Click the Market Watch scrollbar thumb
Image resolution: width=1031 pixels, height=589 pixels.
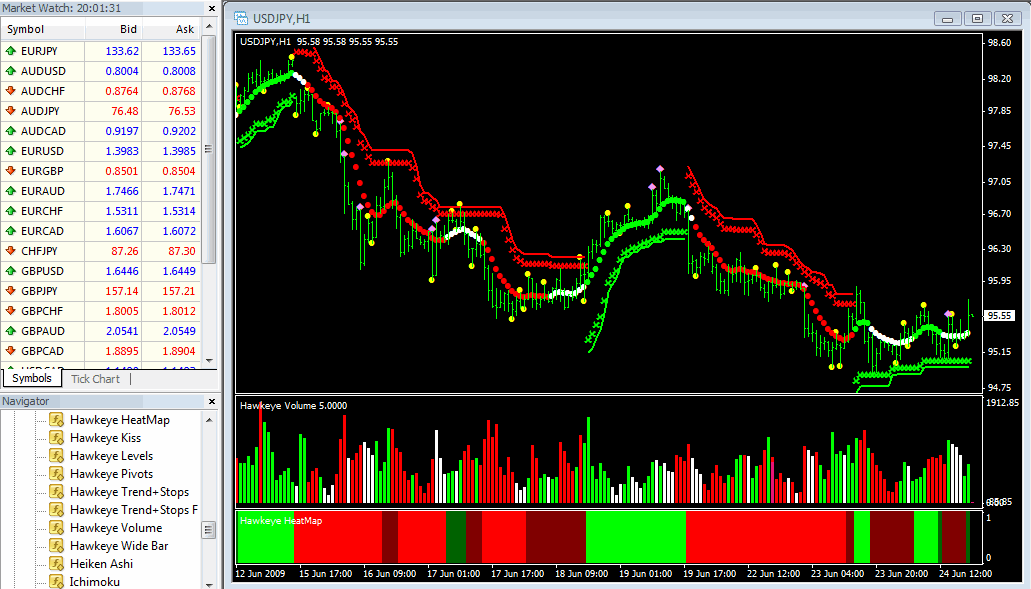coord(209,149)
